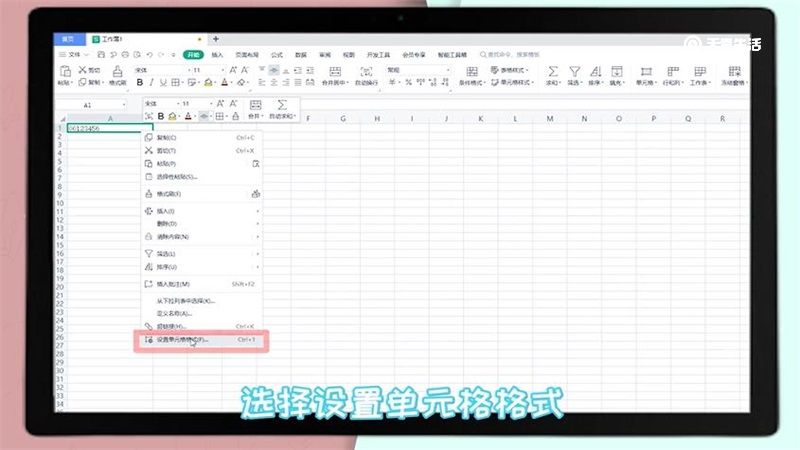Open ribbon font color letter A
This screenshot has width=800, height=450.
tap(224, 82)
